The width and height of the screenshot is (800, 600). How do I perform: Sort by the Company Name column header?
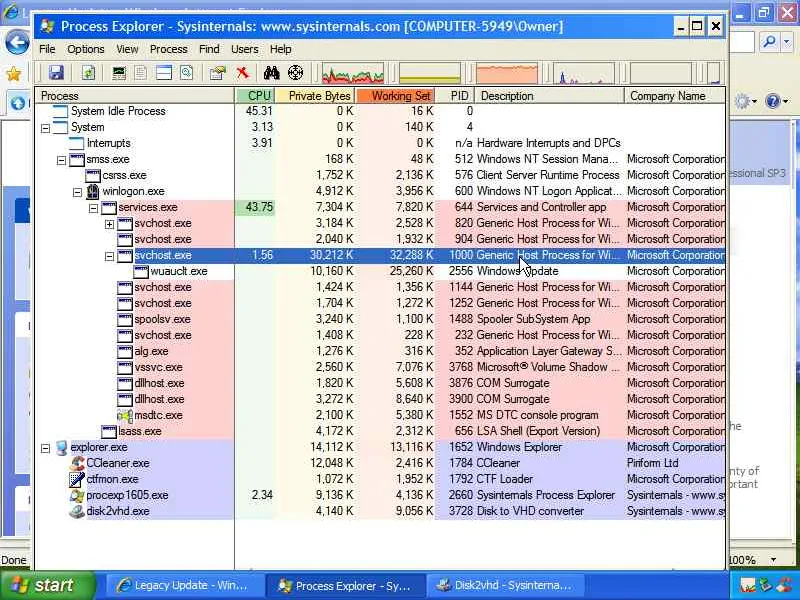tap(674, 96)
